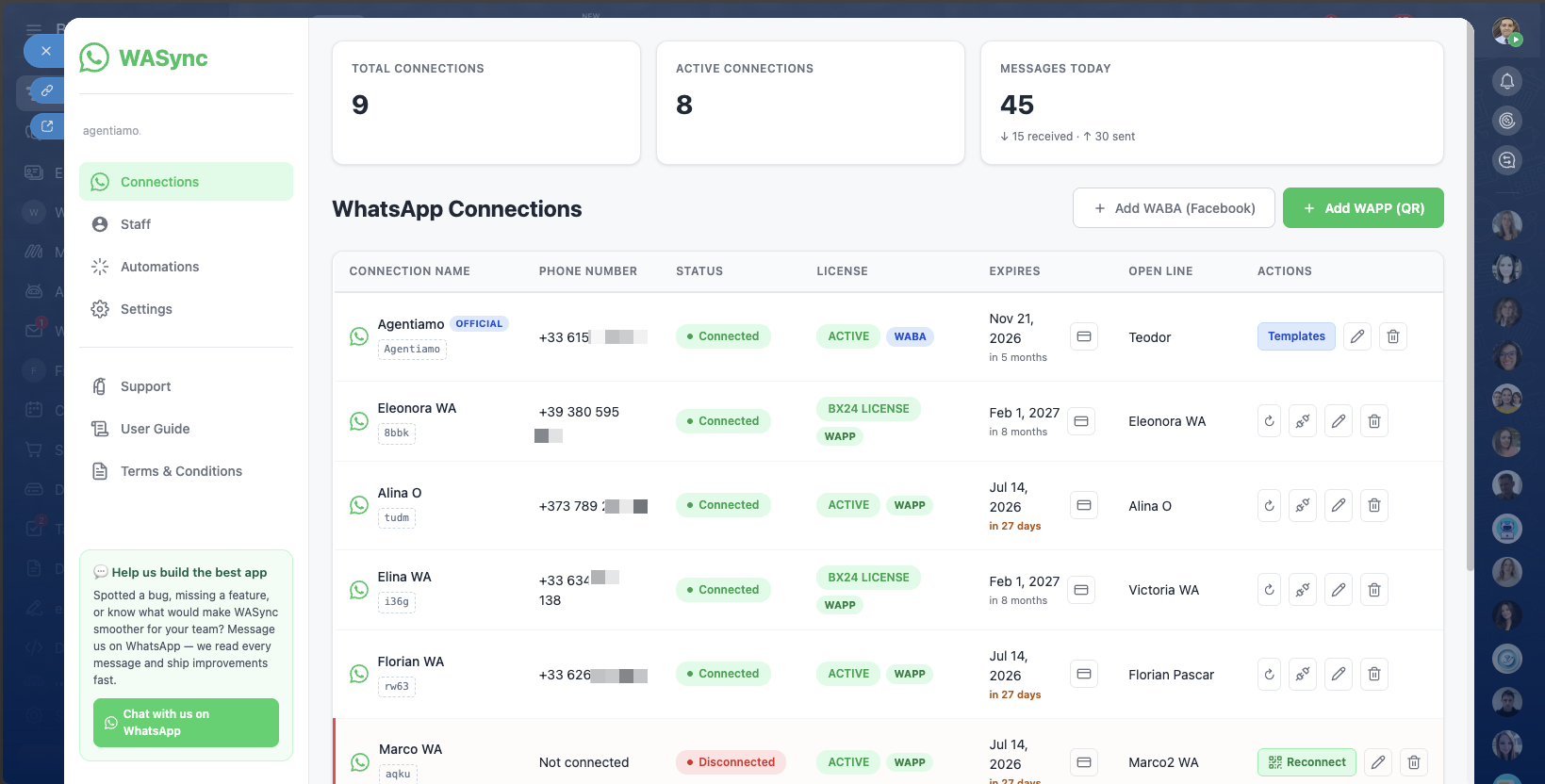Click Add WABA (Facebook) button

tap(1174, 208)
